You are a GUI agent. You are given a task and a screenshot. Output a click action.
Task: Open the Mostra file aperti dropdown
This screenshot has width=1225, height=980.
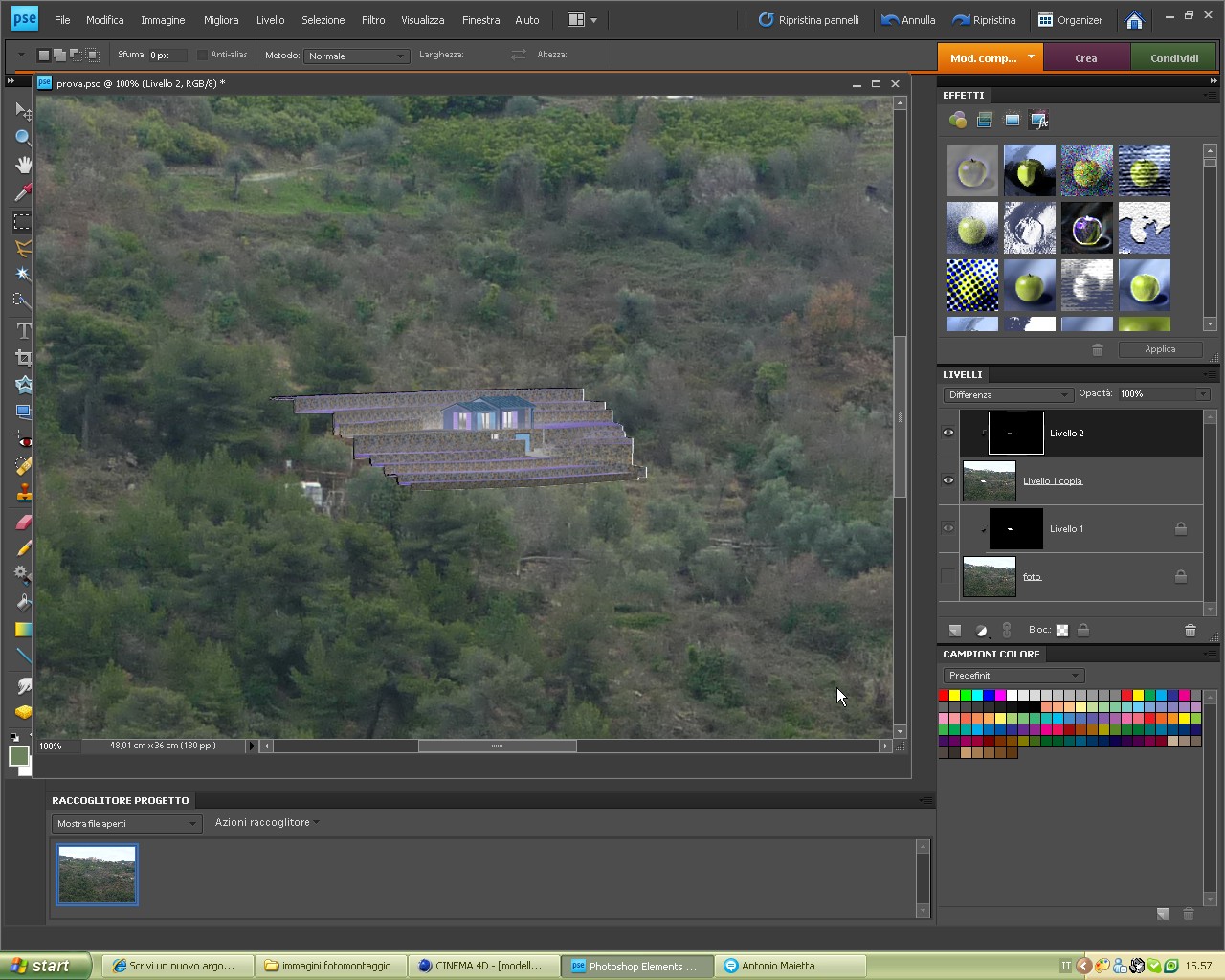pyautogui.click(x=125, y=823)
